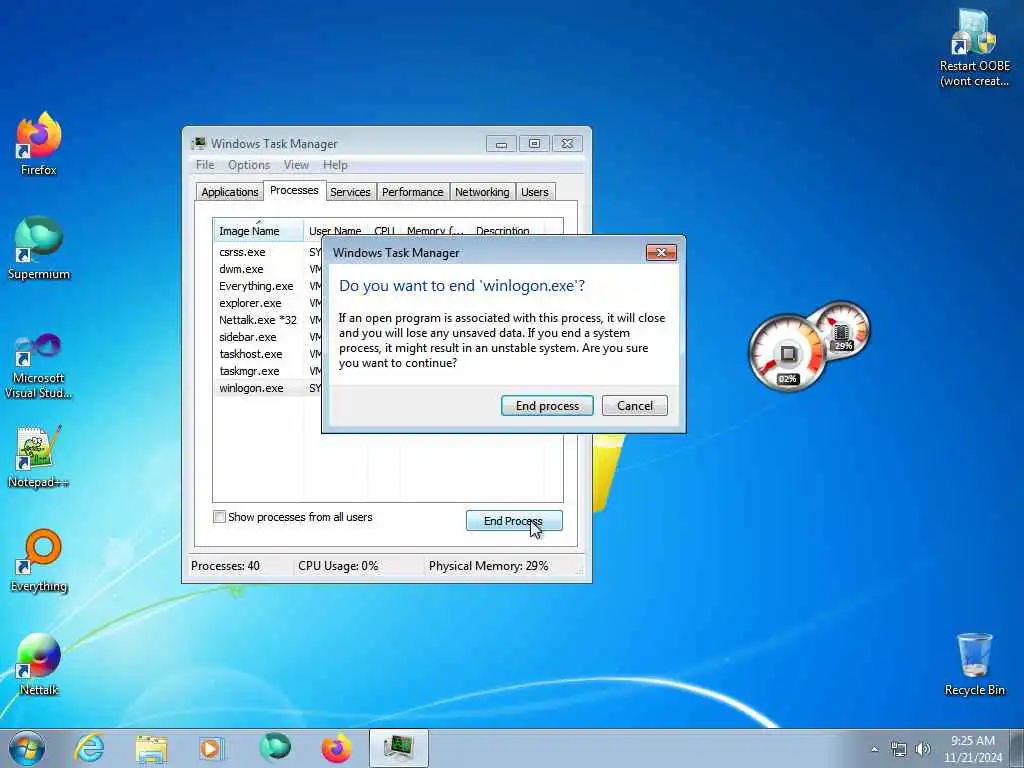Open the Everything desktop shortcut

point(39,560)
